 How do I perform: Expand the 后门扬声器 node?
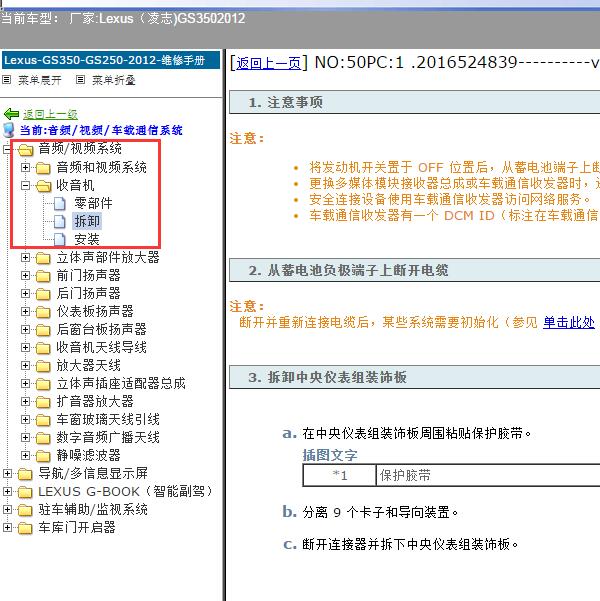point(25,293)
